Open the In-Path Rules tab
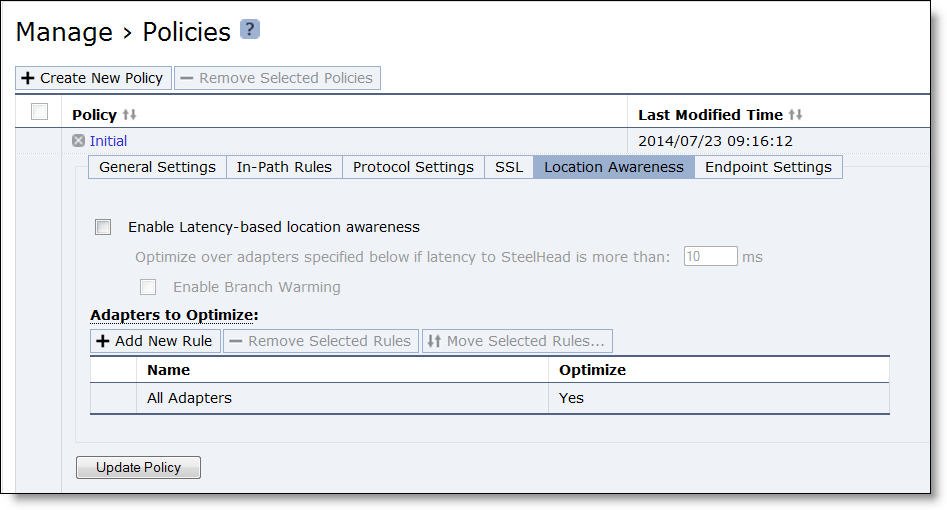Screen dimensions: 947x510 [284, 167]
